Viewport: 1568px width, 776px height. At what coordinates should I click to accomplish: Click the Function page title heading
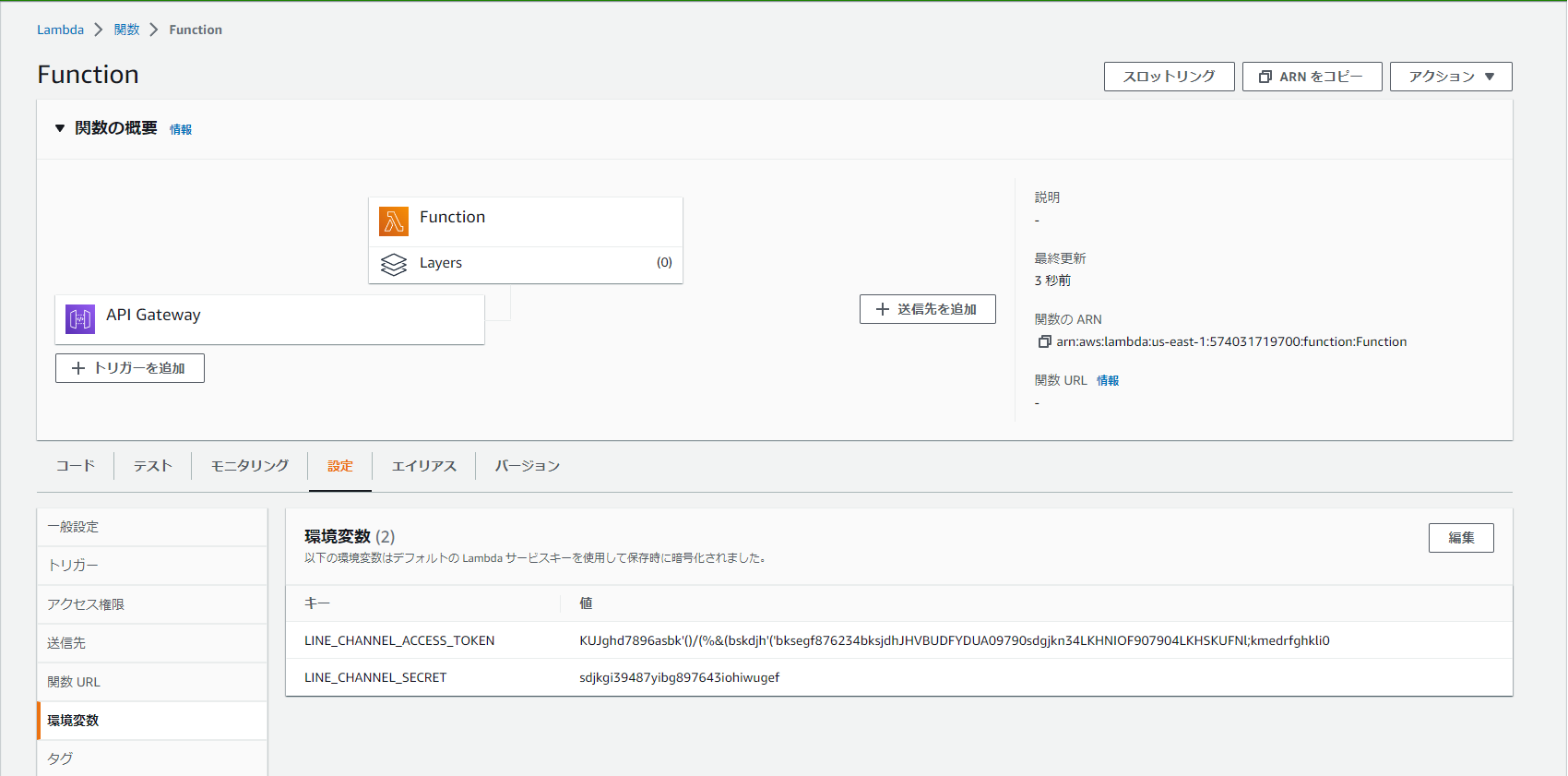[88, 74]
